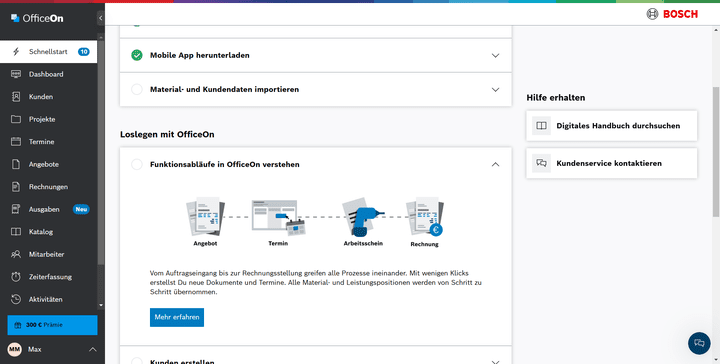Viewport: 720px width, 364px height.
Task: Open the Aktivitäten history icon
Action: click(16, 299)
